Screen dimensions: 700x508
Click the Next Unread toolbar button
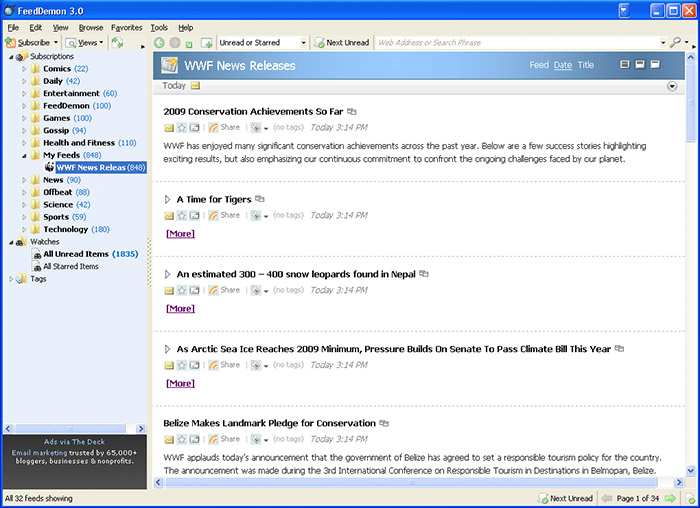(x=341, y=43)
